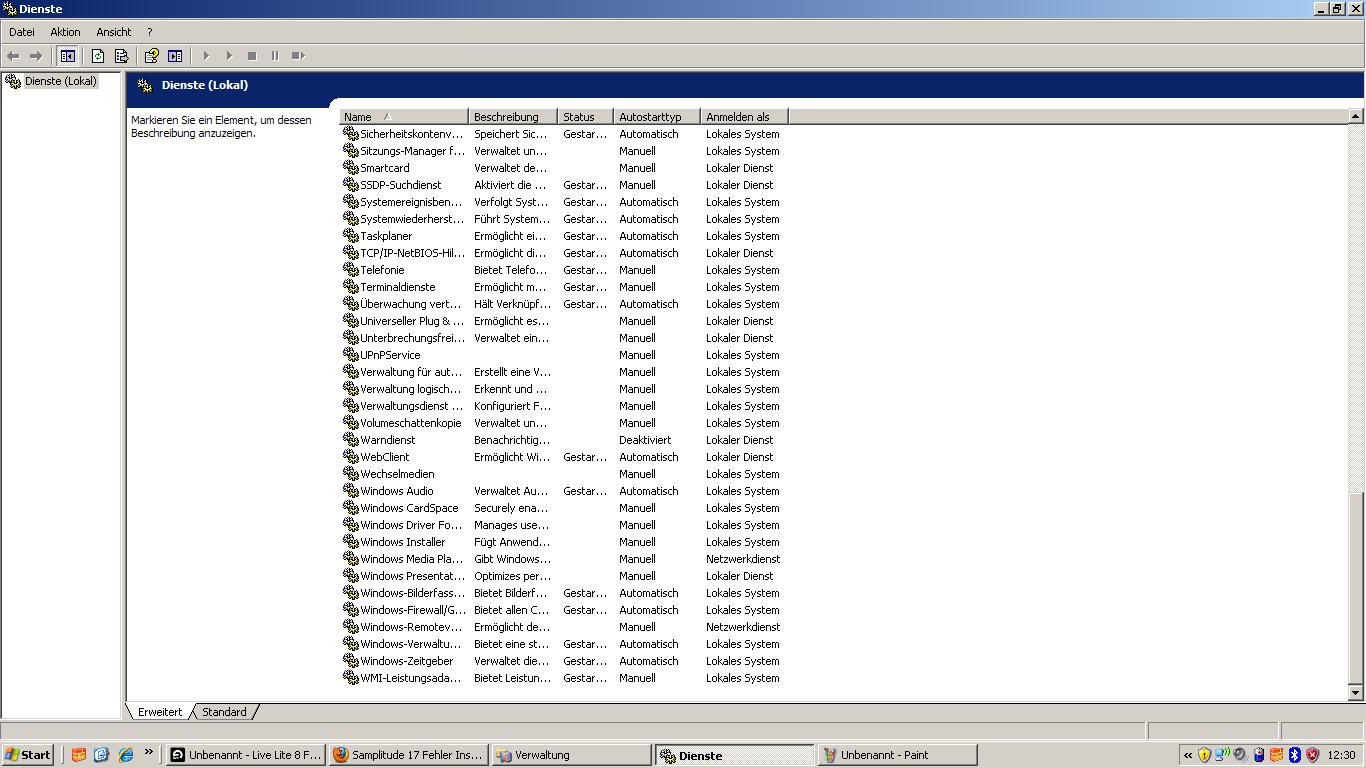1366x768 pixels.
Task: Click Deaktiviert in Warndienst row
Action: (x=645, y=439)
